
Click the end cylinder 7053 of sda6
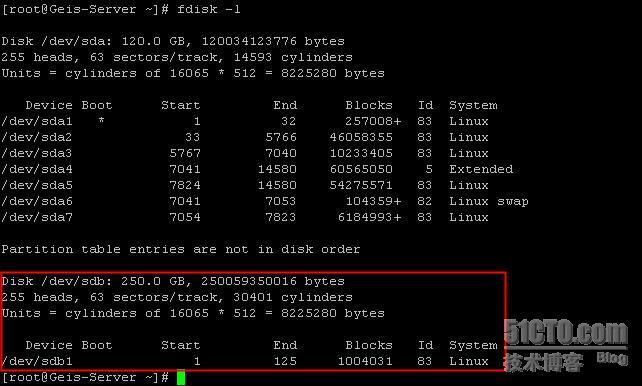(x=281, y=201)
